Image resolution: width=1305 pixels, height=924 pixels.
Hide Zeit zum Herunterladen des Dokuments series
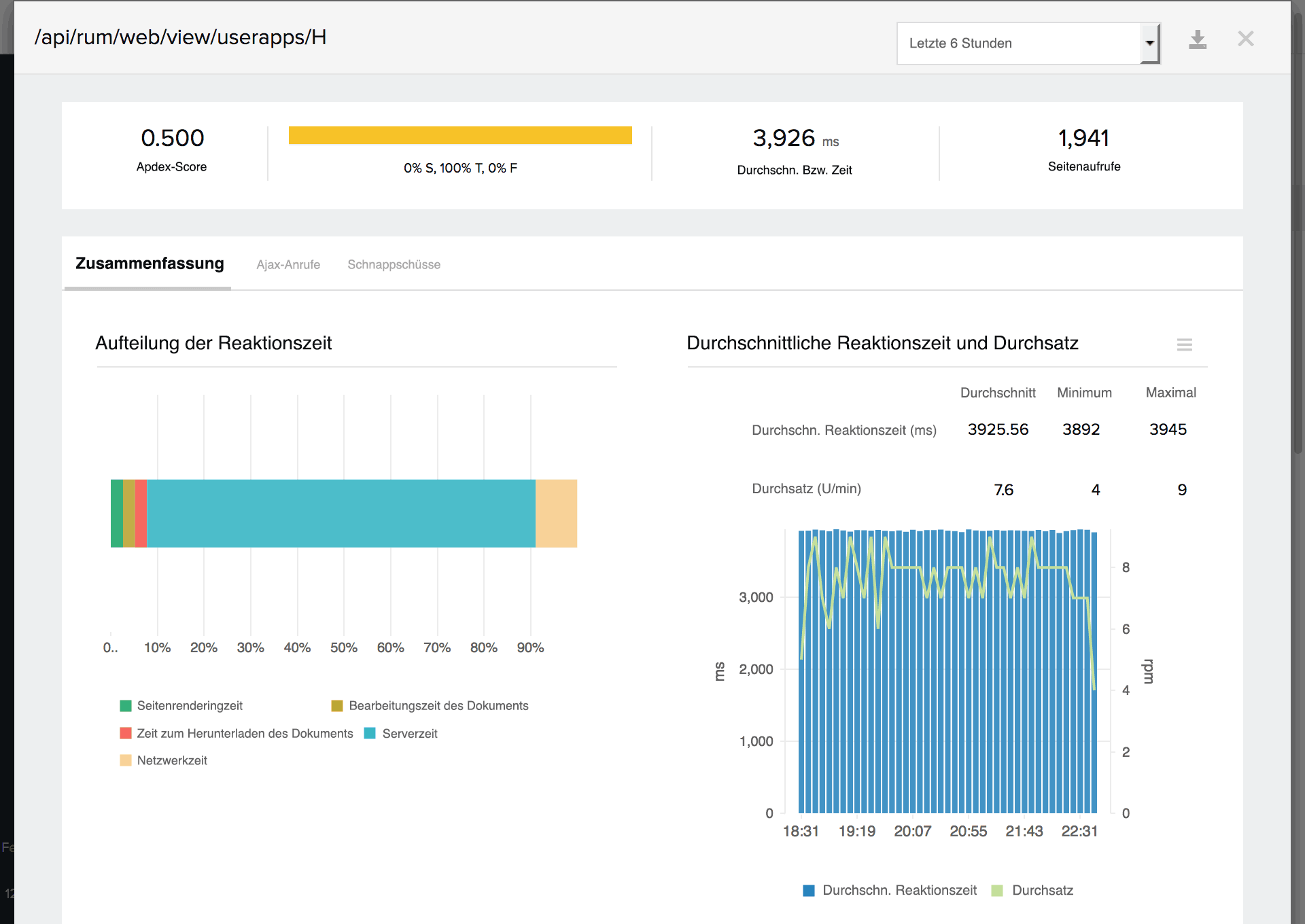pos(244,733)
